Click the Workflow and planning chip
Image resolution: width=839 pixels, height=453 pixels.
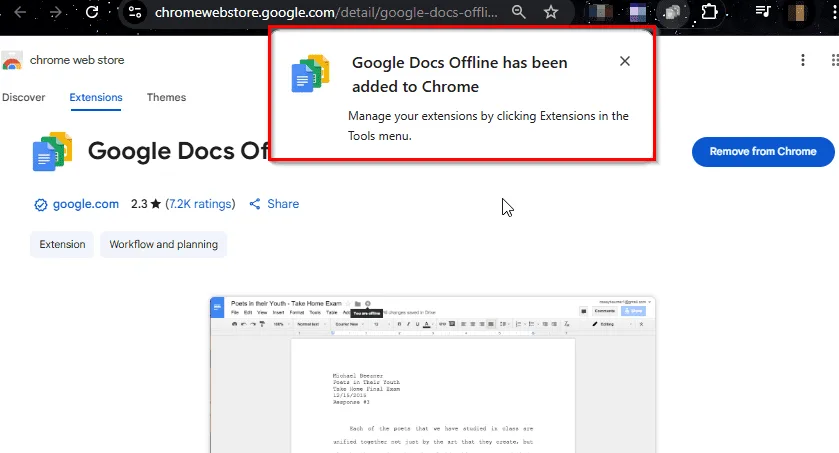pos(164,244)
